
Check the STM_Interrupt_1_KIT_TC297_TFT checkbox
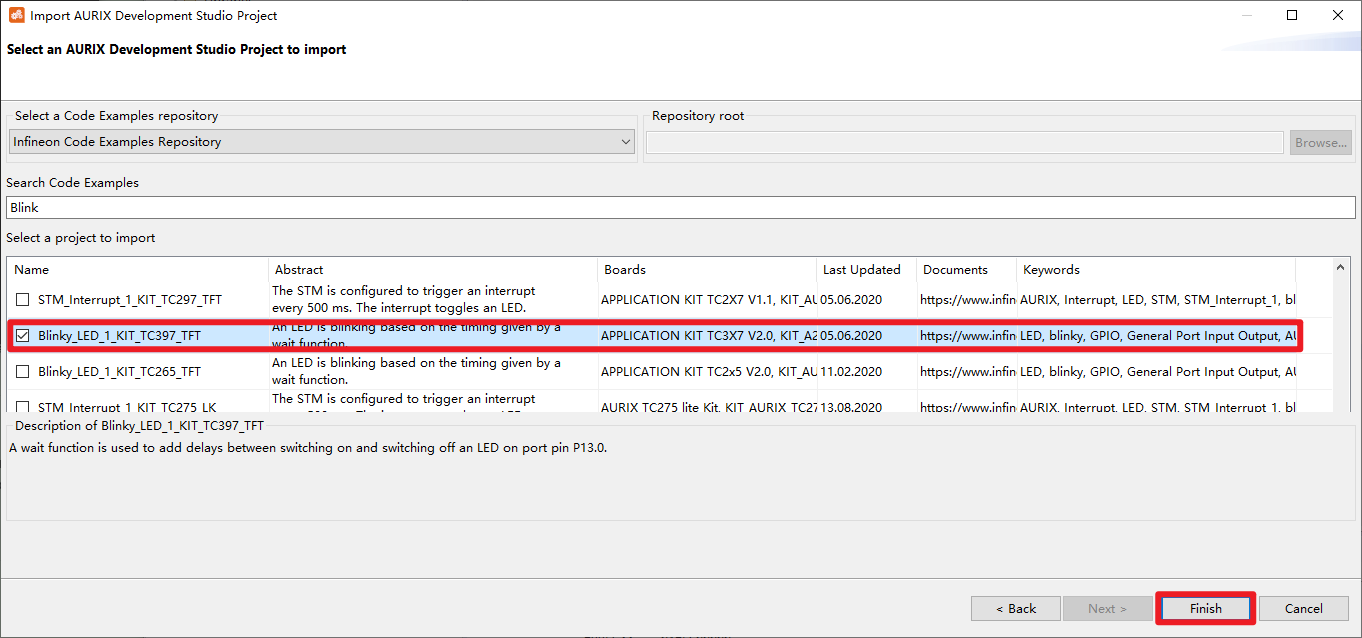(23, 300)
